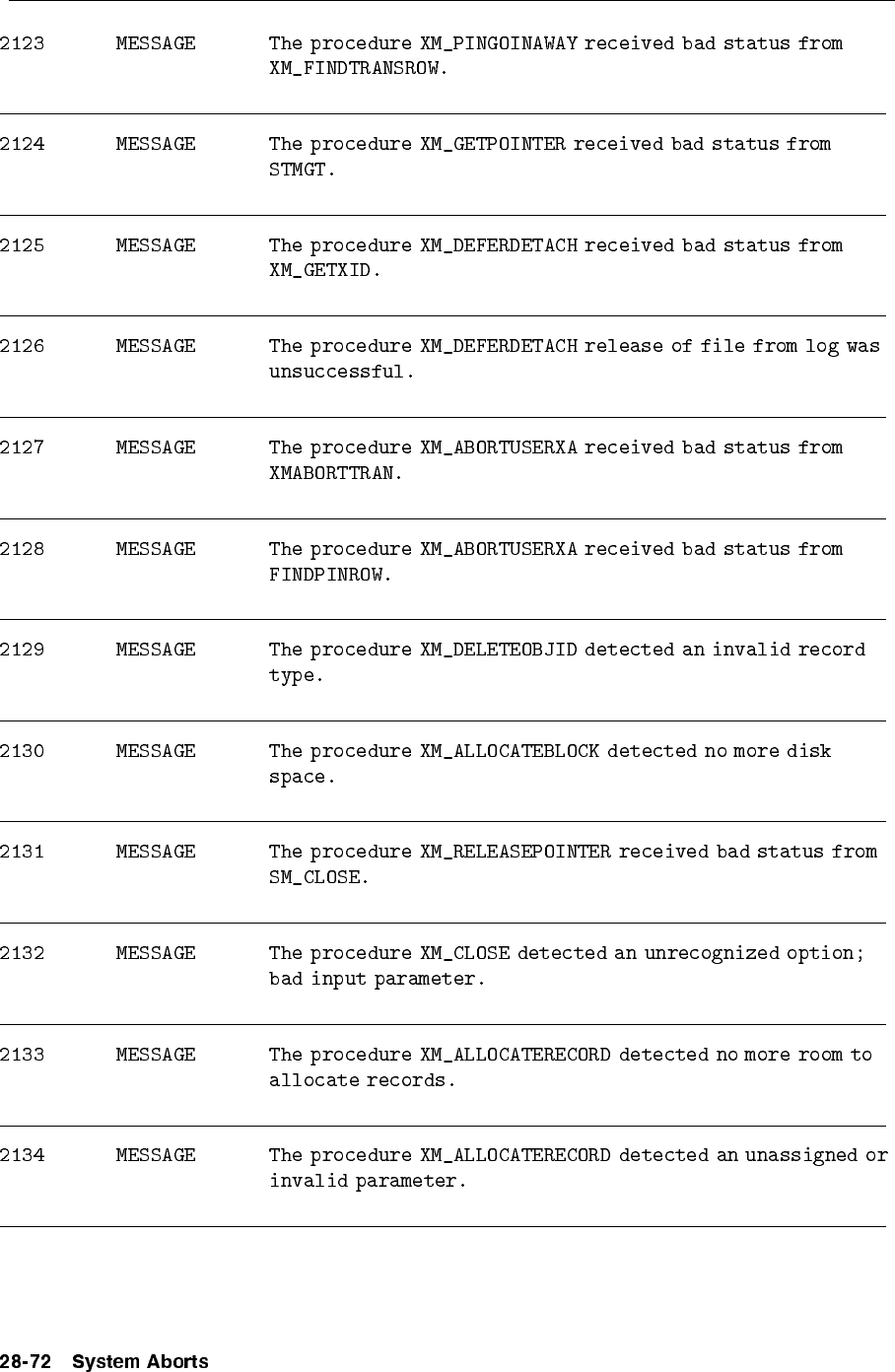This screenshot has height=1372, width=895.
Task: Click error number 2123
Action: point(22,43)
